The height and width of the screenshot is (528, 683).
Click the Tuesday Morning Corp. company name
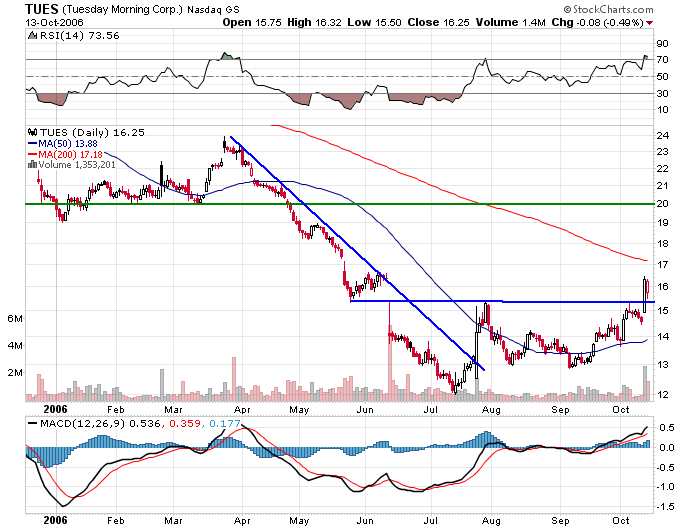coord(122,9)
